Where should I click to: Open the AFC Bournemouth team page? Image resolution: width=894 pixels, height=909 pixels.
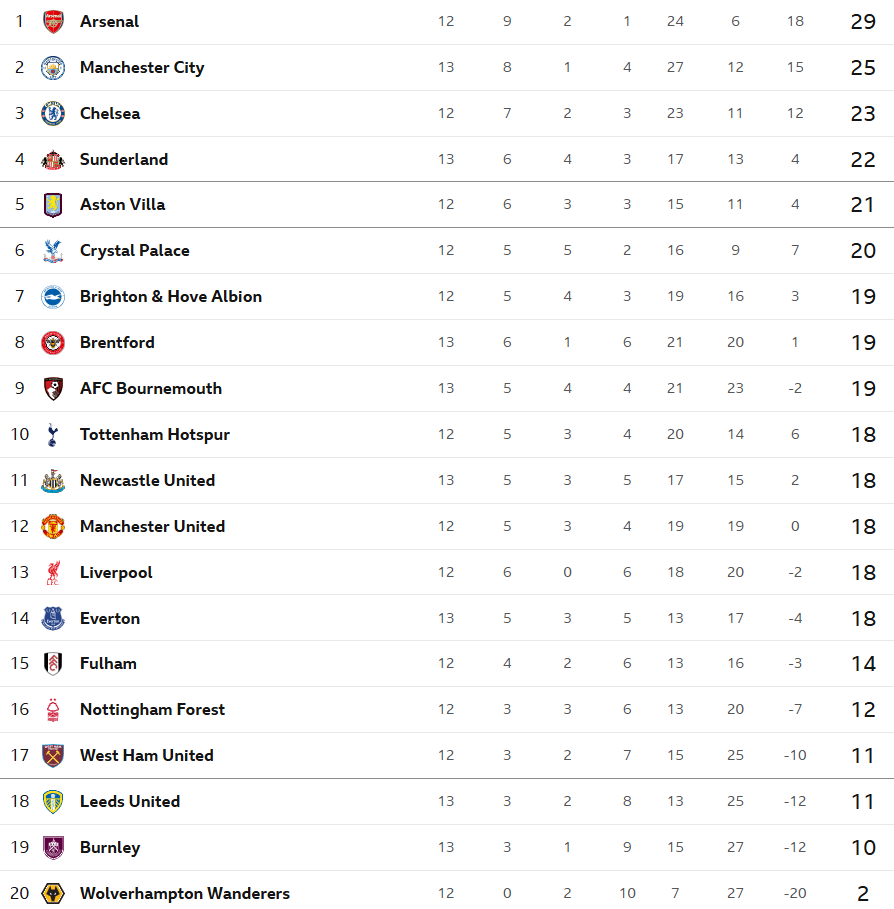pos(150,388)
